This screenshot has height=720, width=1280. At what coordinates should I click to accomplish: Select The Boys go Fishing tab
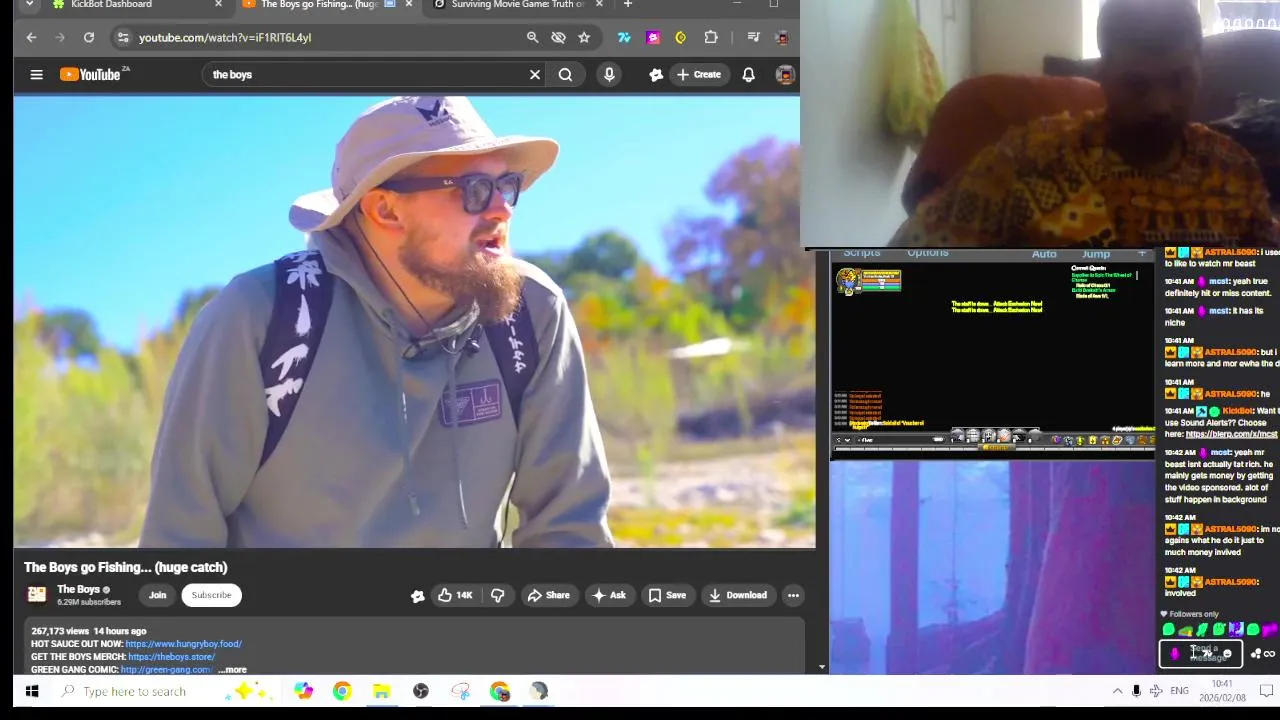tap(320, 5)
